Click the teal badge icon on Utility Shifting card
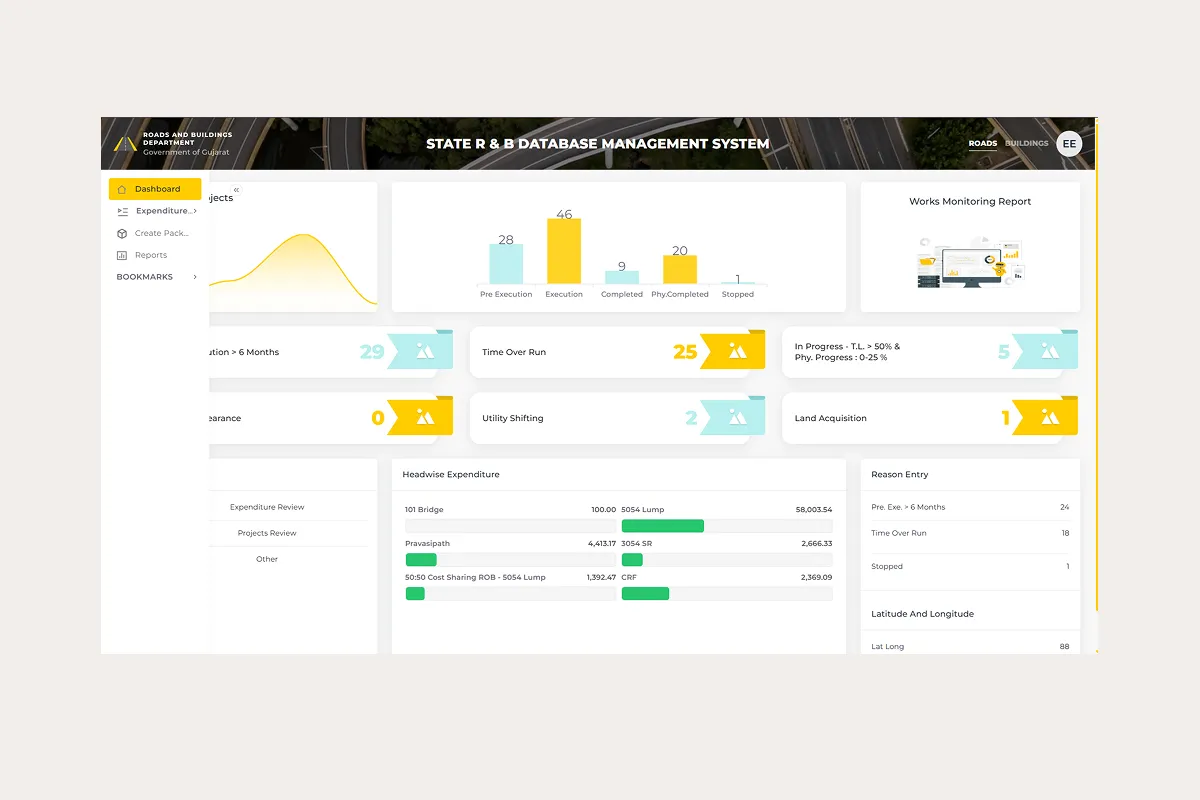1200x800 pixels. (736, 416)
